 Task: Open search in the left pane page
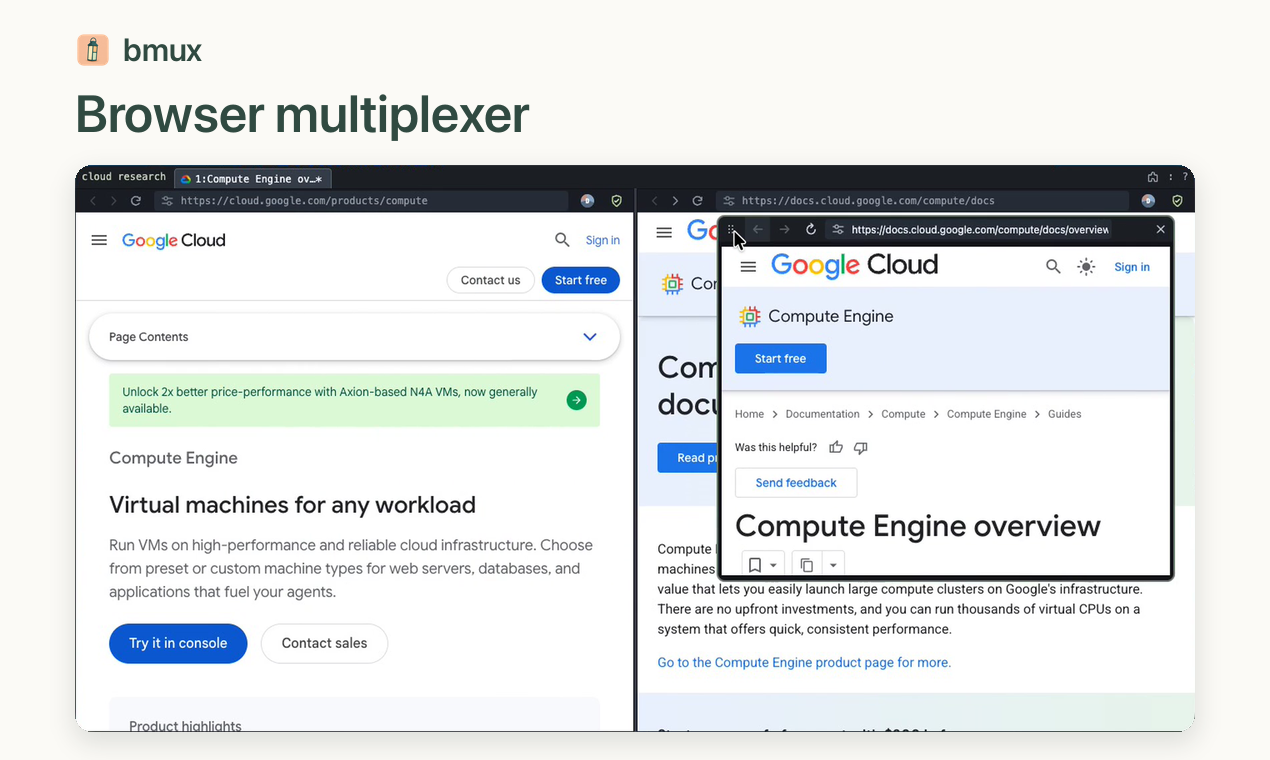coord(562,240)
